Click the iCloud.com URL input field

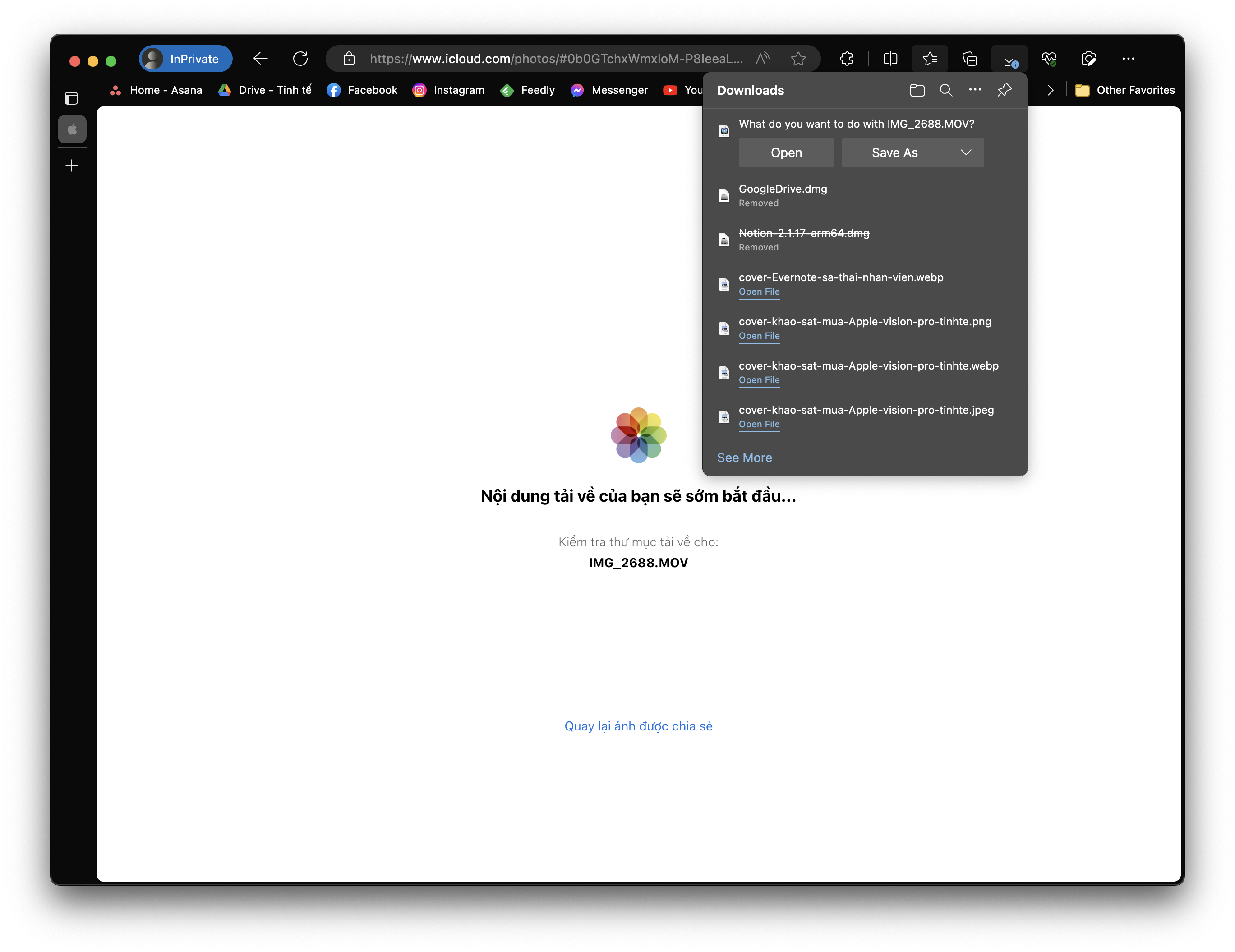click(555, 59)
